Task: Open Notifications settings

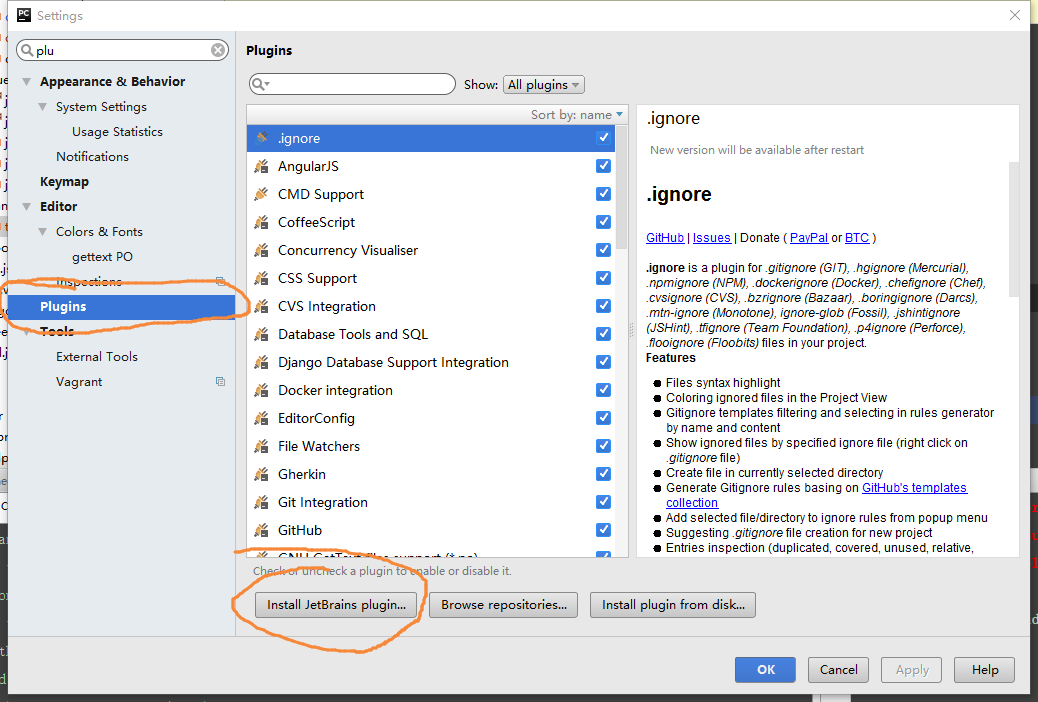Action: (x=93, y=157)
